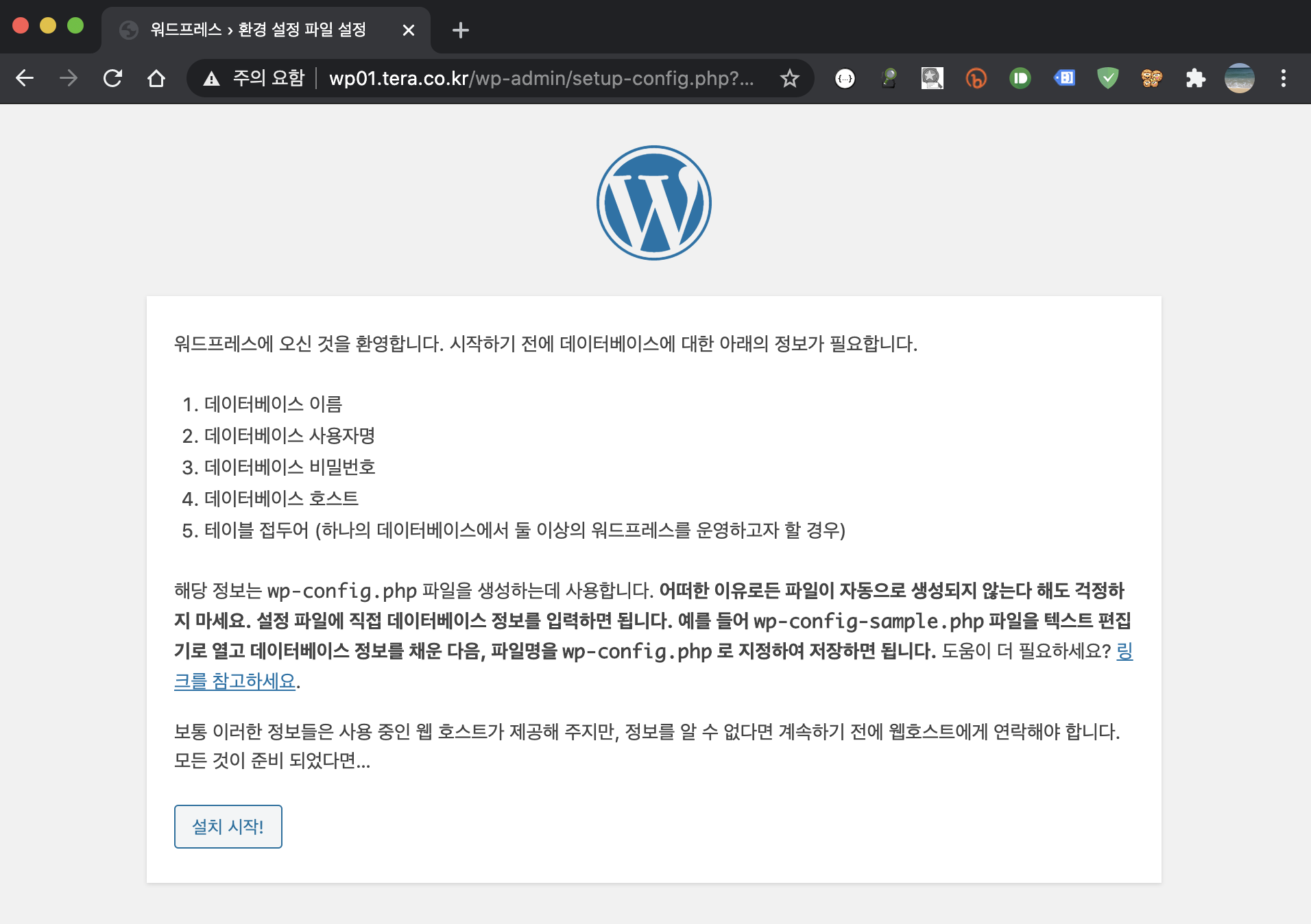1311x924 pixels.
Task: Open the magnifier figure extension icon
Action: click(889, 78)
